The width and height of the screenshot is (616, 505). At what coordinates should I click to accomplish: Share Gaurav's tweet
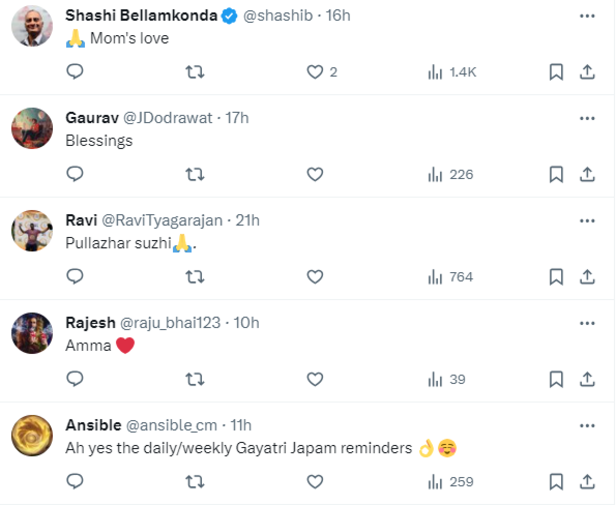click(587, 174)
